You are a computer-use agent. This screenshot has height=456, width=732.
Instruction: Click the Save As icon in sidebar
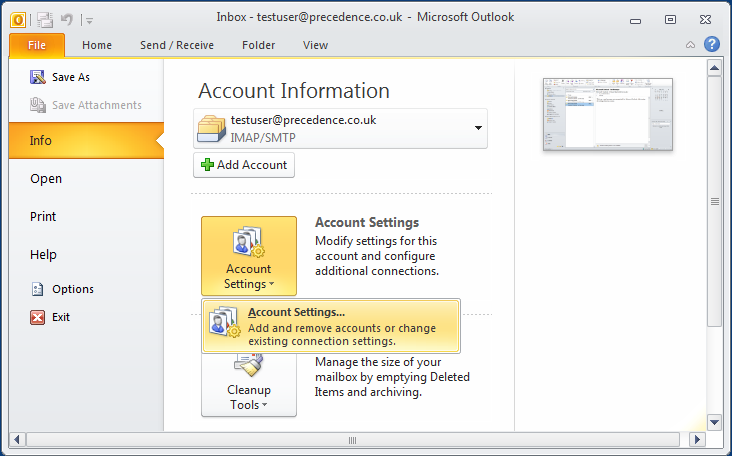38,77
